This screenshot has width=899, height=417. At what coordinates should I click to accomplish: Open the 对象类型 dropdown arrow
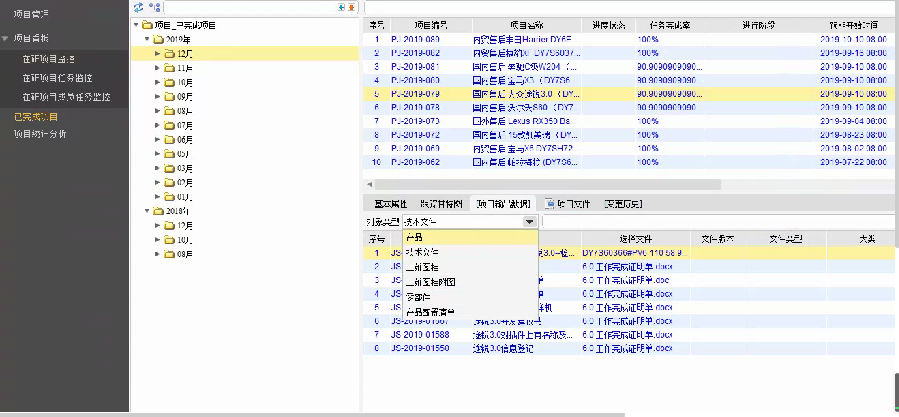[529, 221]
